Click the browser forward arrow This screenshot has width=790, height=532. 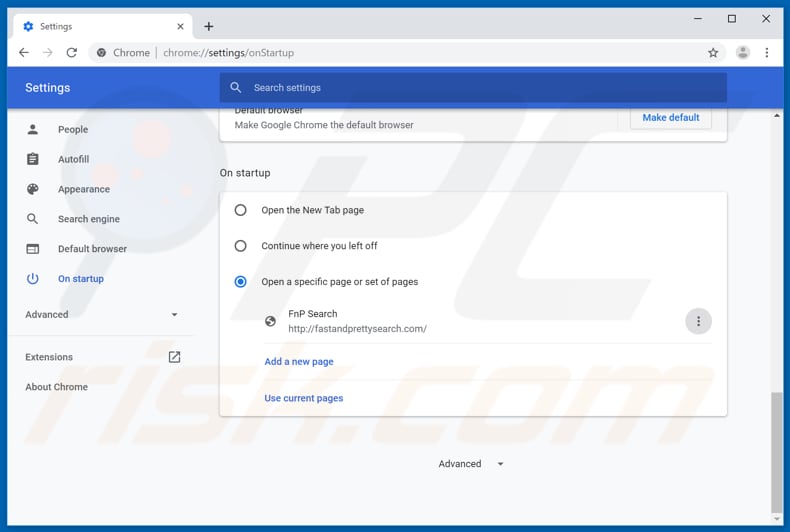(x=48, y=52)
